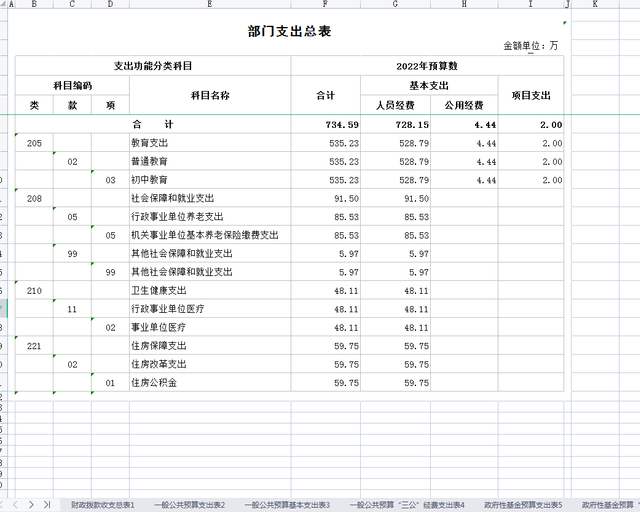
Task: Click the 部门支出总表 title cell
Action: click(289, 31)
